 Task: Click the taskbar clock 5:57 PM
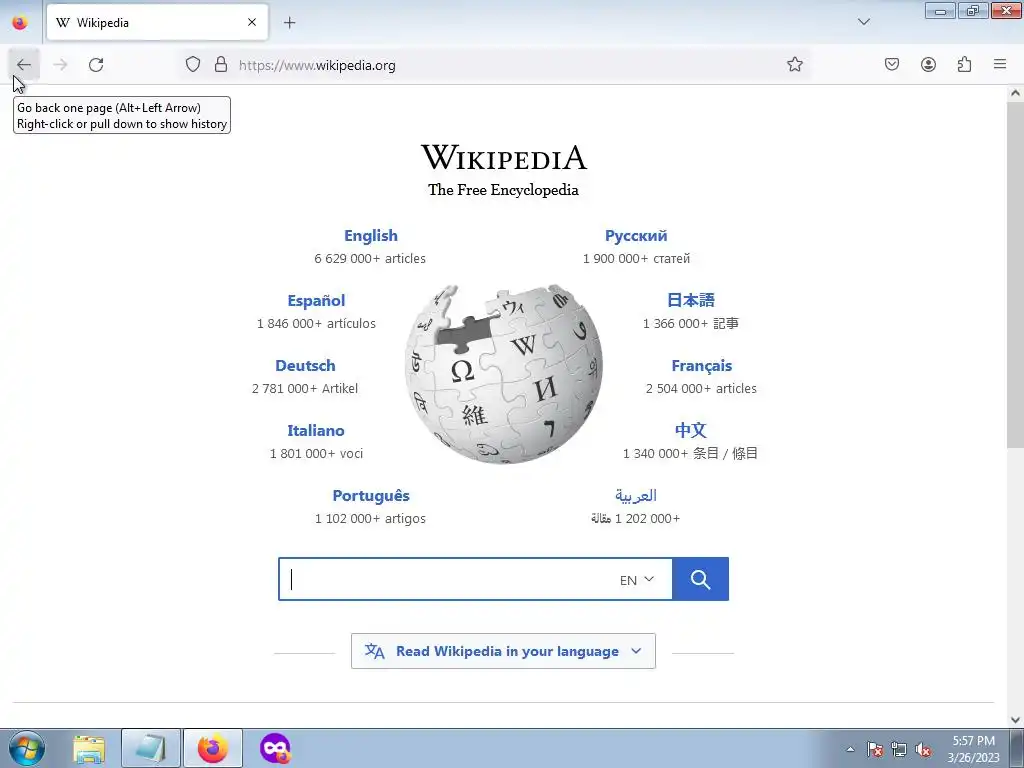(x=973, y=741)
